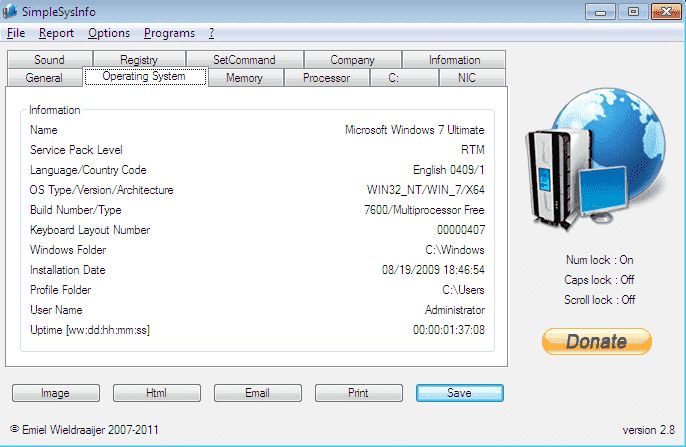
Task: Click the 'Build Number/Type' label
Action: [76, 210]
